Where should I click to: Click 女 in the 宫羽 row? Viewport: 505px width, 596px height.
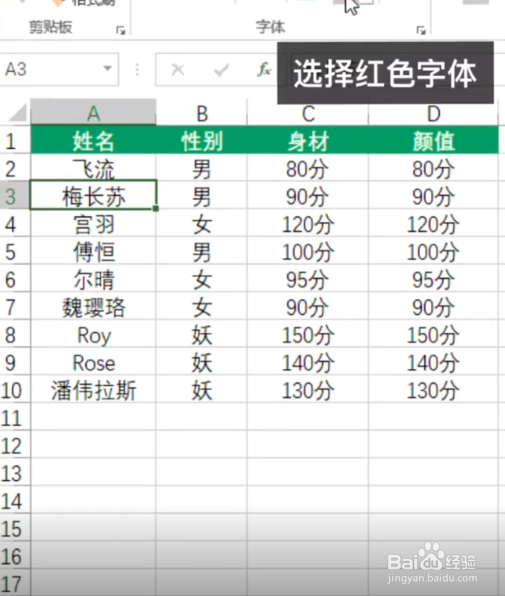(x=201, y=224)
